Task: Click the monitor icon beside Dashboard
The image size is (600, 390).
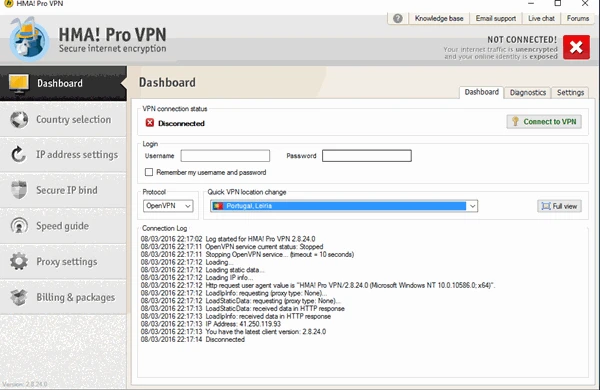Action: [x=19, y=83]
